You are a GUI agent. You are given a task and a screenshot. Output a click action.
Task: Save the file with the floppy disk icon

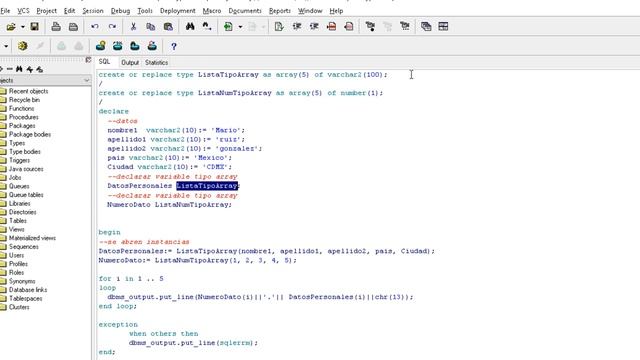click(35, 27)
